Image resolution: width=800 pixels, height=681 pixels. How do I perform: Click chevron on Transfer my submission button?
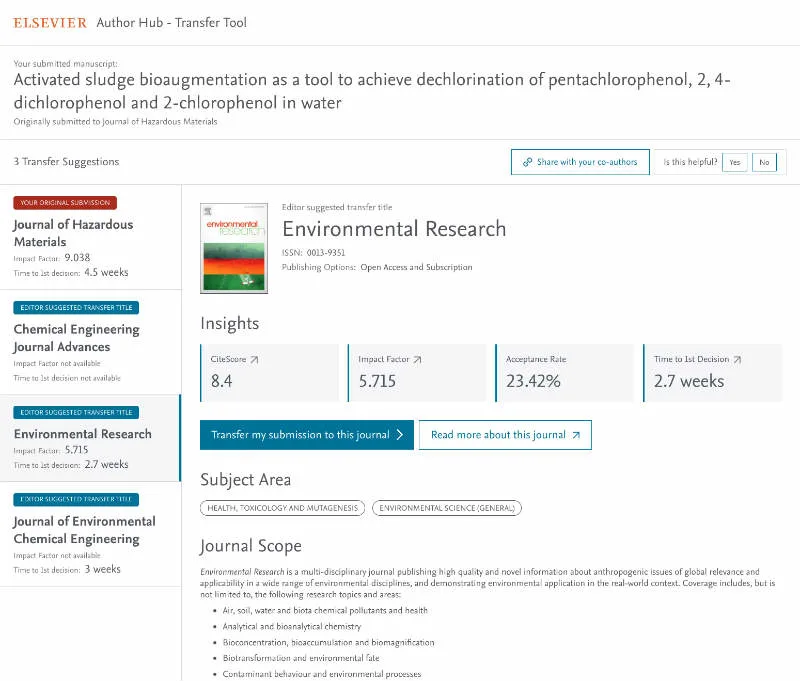400,435
